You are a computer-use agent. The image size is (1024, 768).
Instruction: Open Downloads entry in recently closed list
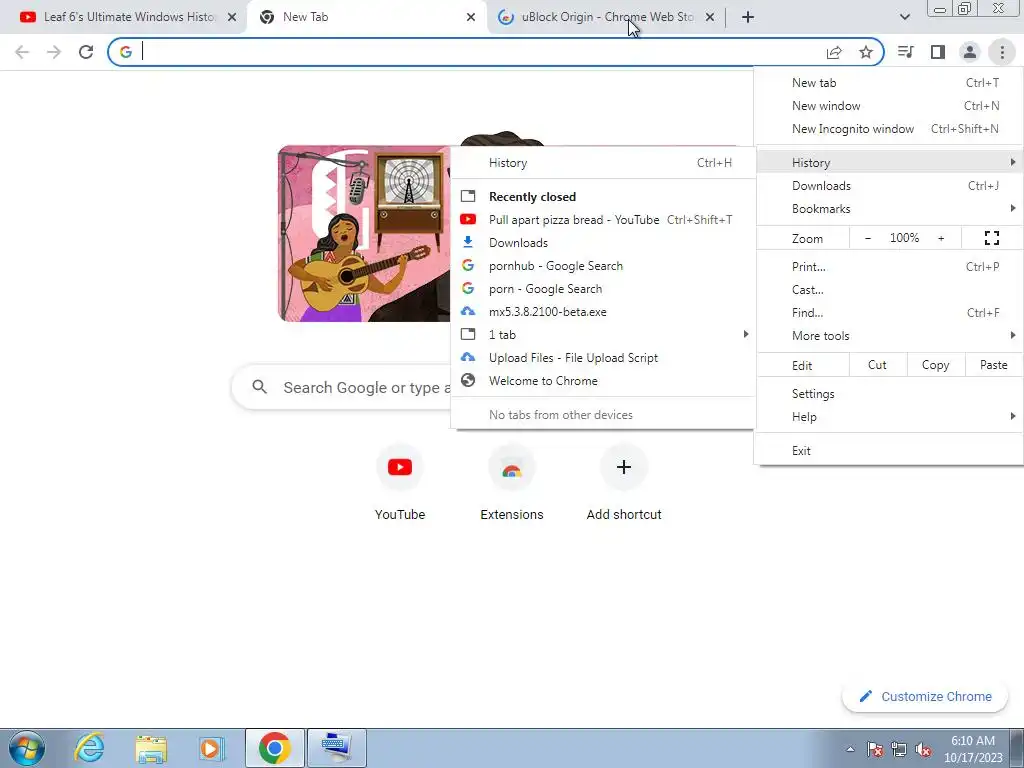(x=602, y=243)
